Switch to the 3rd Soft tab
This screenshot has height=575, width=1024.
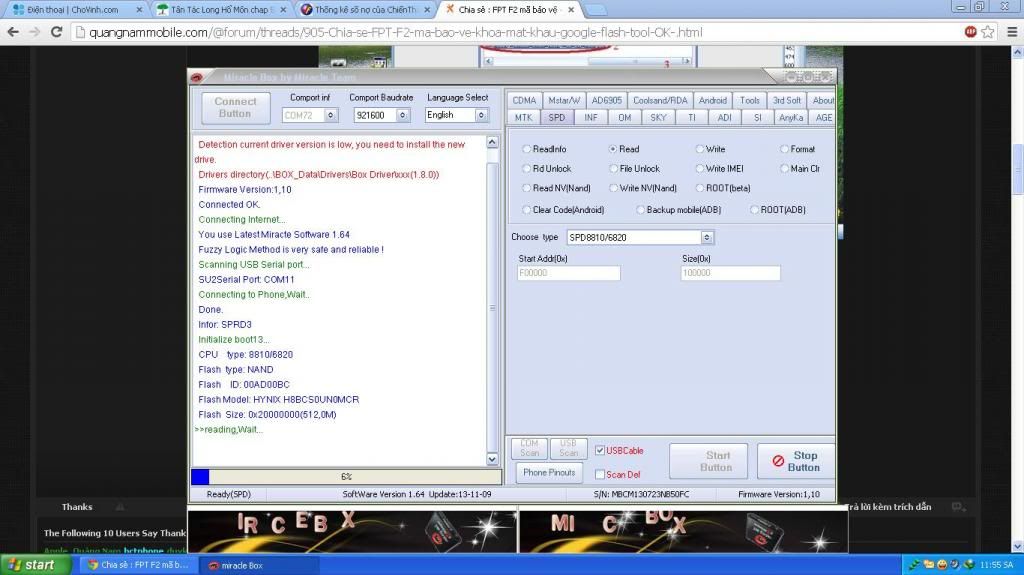pyautogui.click(x=787, y=100)
